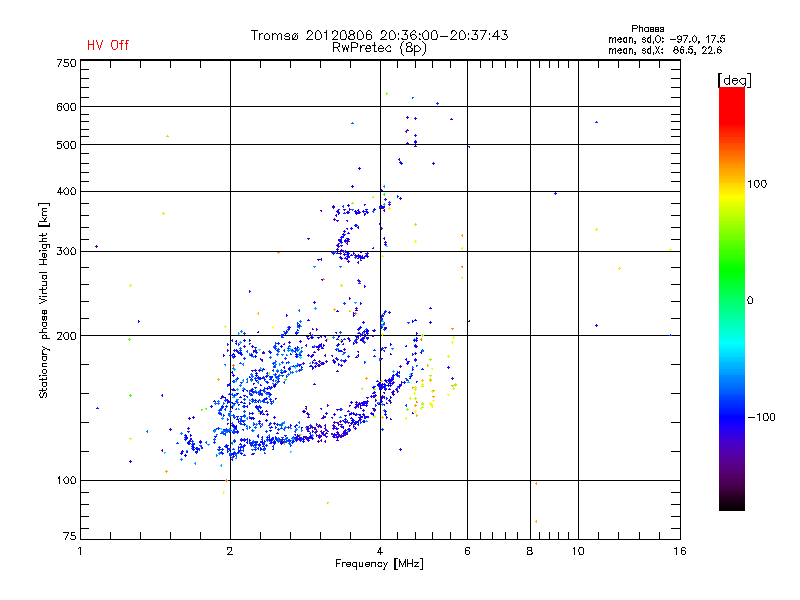Click the '16' frequency axis label

pyautogui.click(x=680, y=551)
